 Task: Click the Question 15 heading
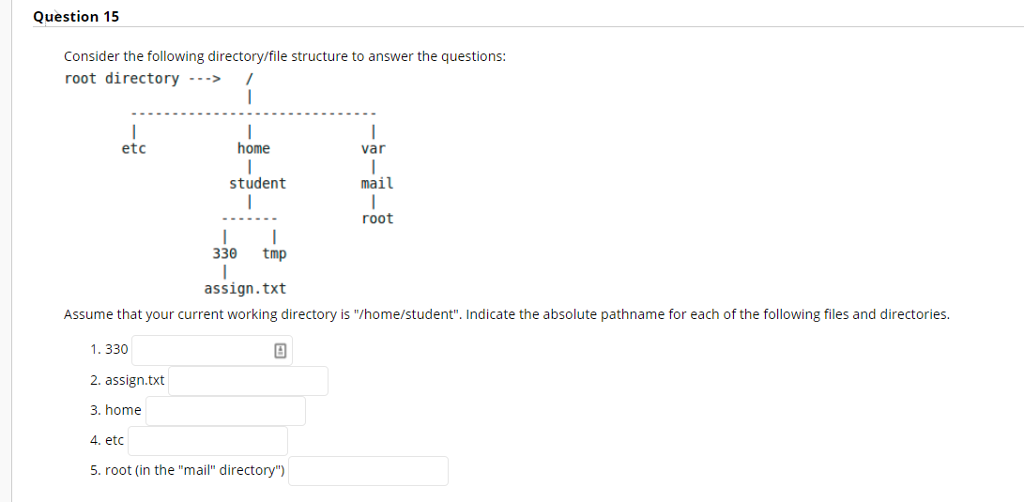(x=76, y=17)
